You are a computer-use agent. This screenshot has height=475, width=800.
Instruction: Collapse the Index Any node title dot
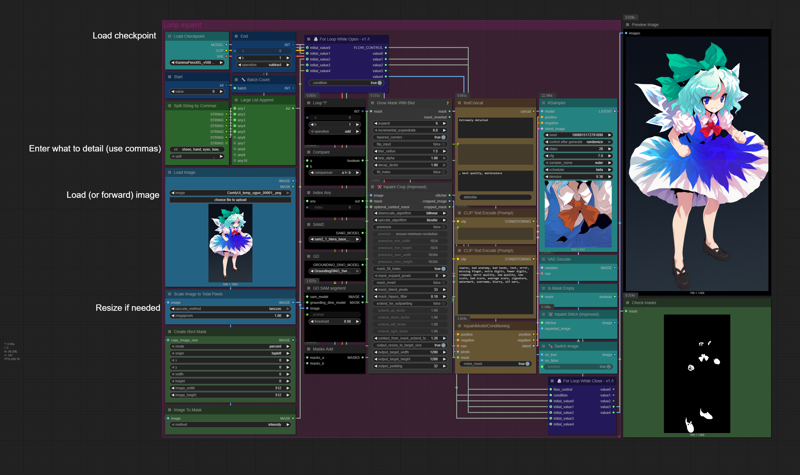(309, 192)
